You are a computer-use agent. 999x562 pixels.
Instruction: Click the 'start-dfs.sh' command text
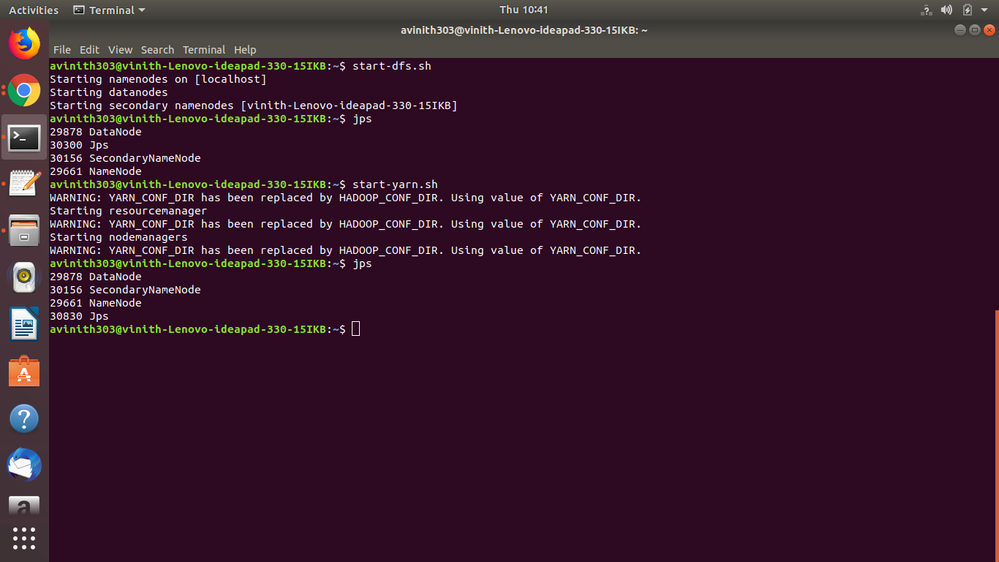pos(392,66)
